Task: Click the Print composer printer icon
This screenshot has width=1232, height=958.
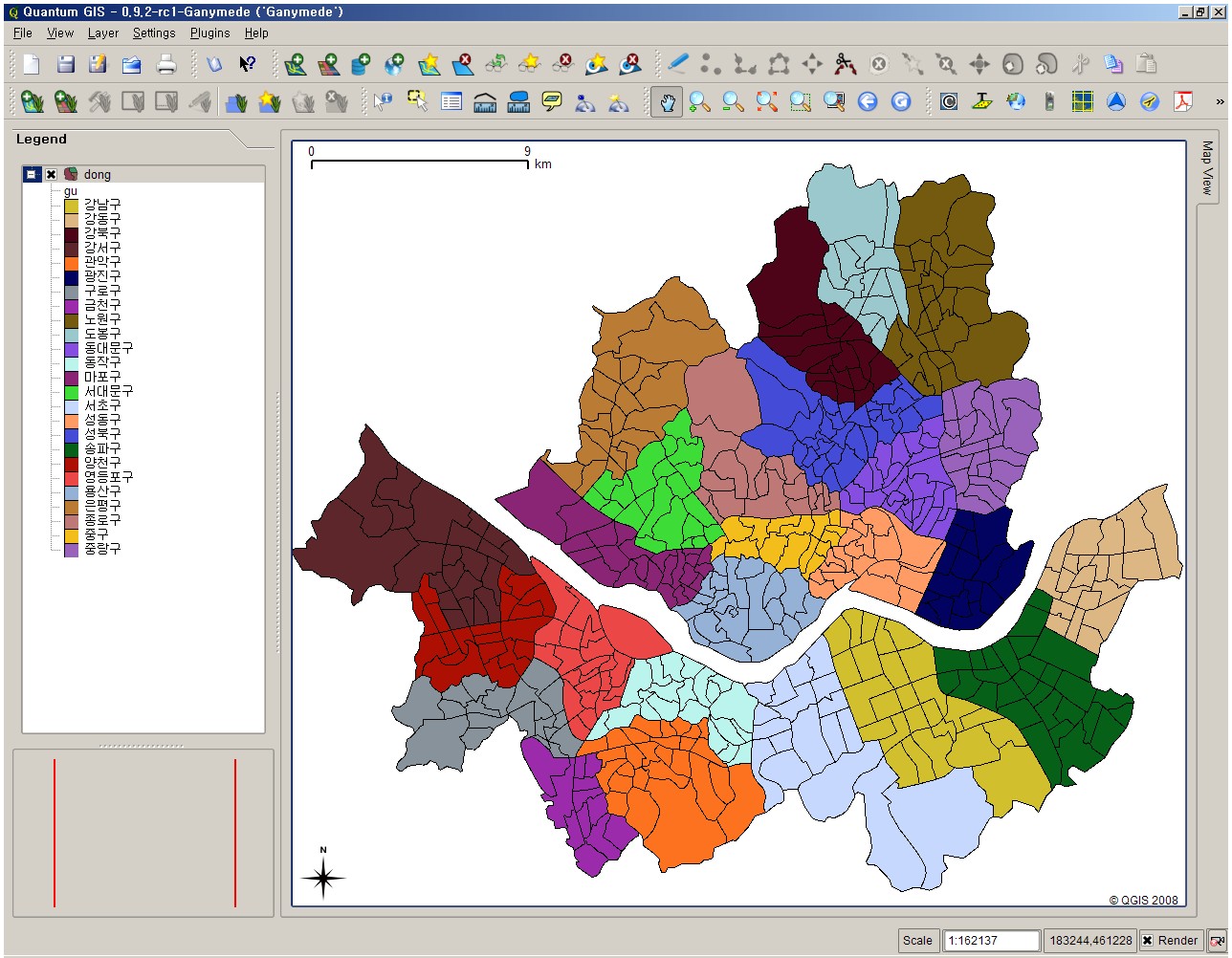Action: click(166, 64)
